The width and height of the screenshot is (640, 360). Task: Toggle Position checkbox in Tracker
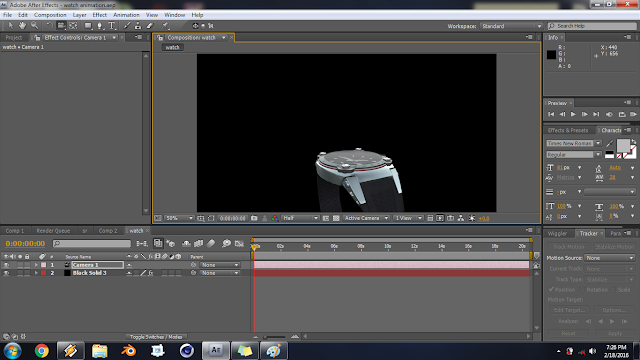click(x=551, y=289)
